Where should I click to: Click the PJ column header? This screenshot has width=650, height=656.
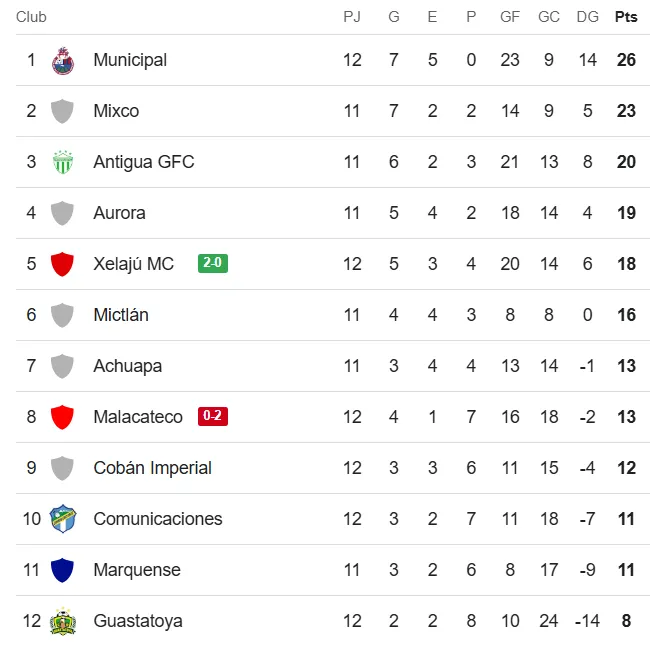pyautogui.click(x=352, y=17)
